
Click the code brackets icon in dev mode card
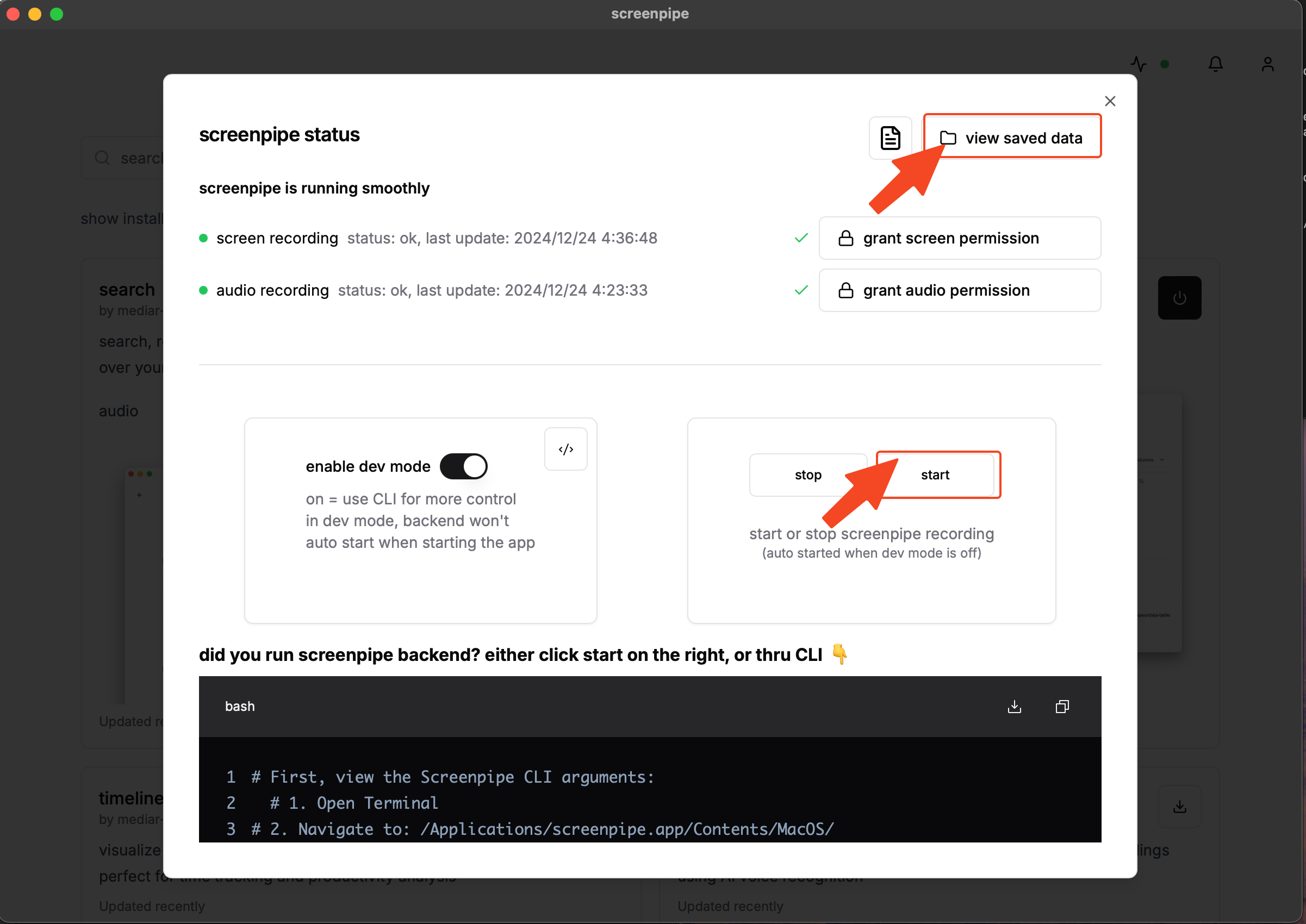565,449
